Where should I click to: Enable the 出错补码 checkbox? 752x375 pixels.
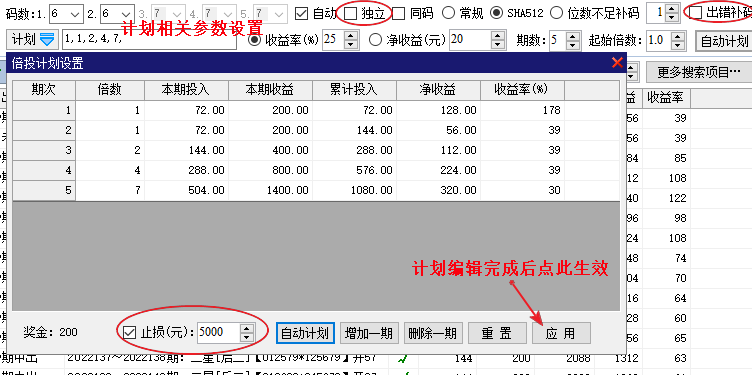click(x=695, y=13)
